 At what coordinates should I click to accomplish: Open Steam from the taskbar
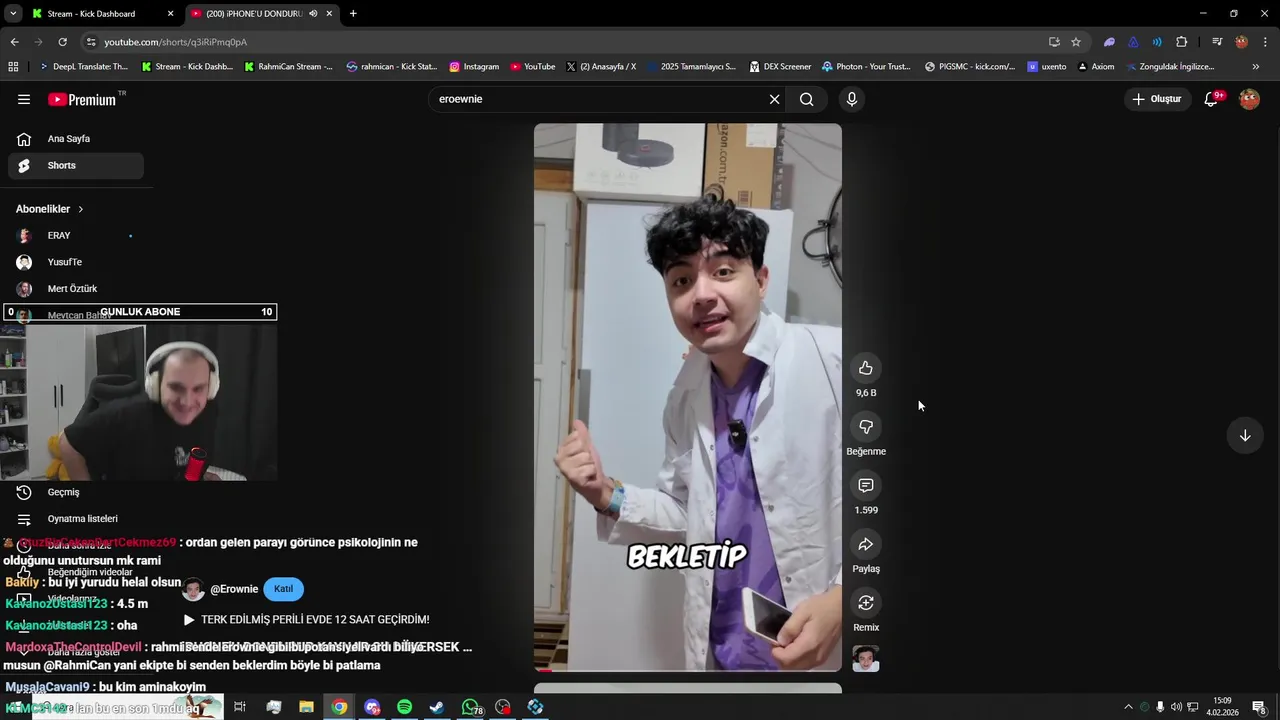tap(437, 707)
